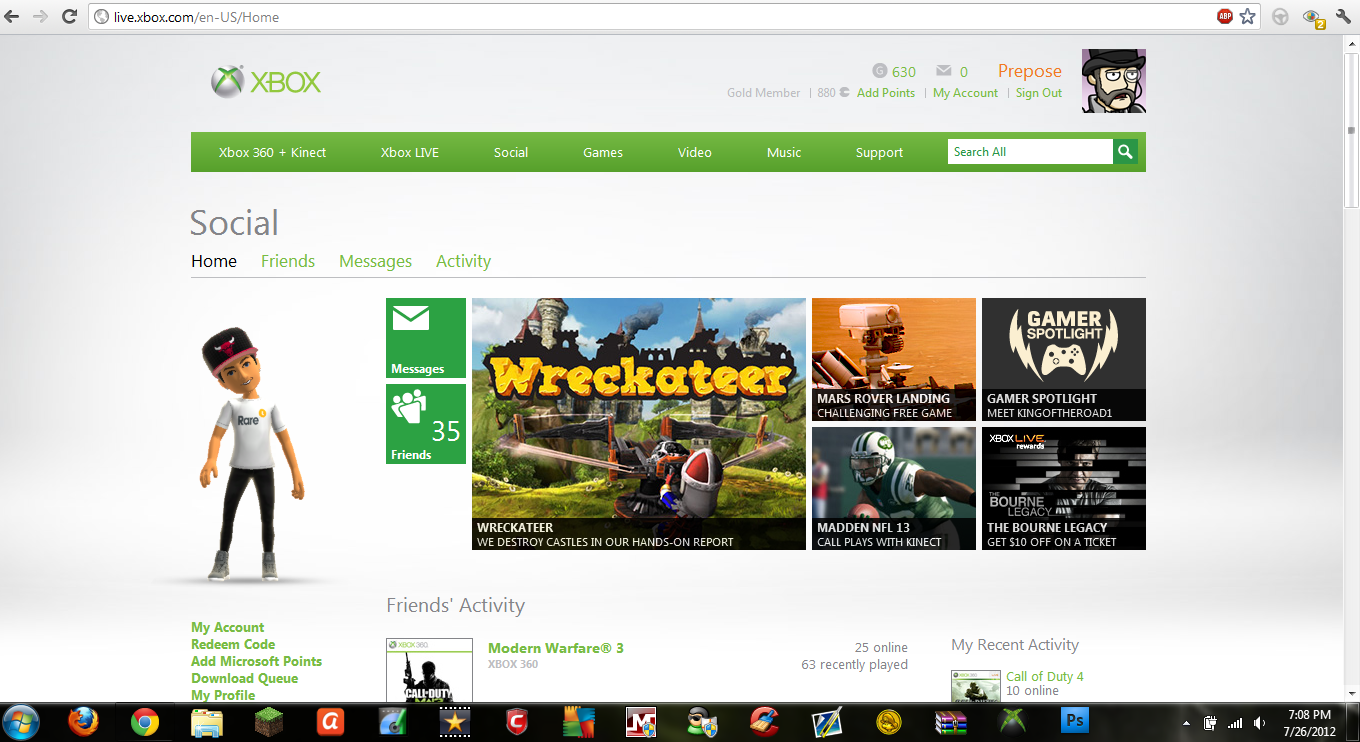The width and height of the screenshot is (1360, 742).
Task: Click the grey steering wheel extension icon
Action: 1280,17
